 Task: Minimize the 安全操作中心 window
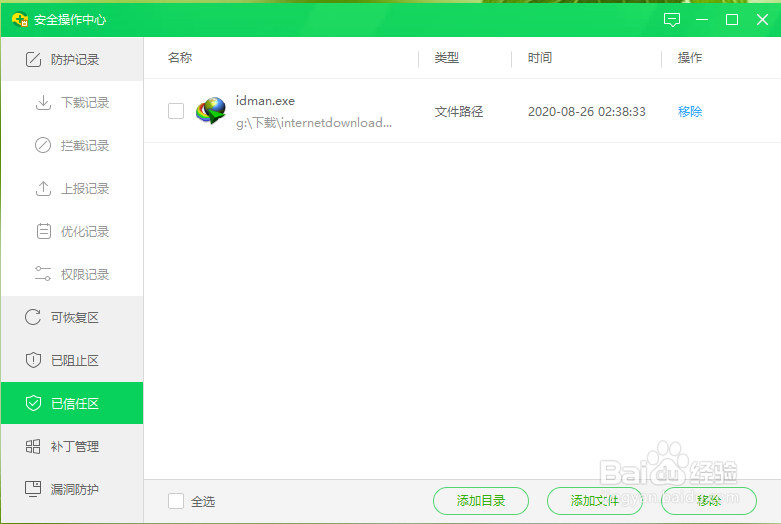702,19
